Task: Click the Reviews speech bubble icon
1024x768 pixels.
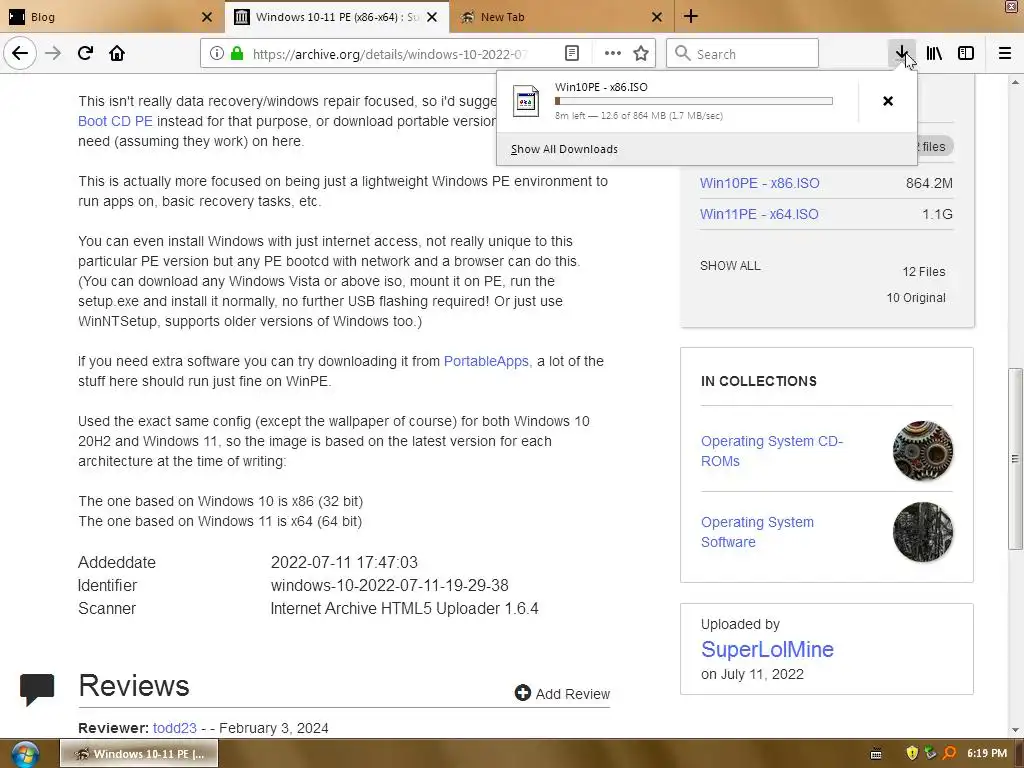Action: pos(37,690)
